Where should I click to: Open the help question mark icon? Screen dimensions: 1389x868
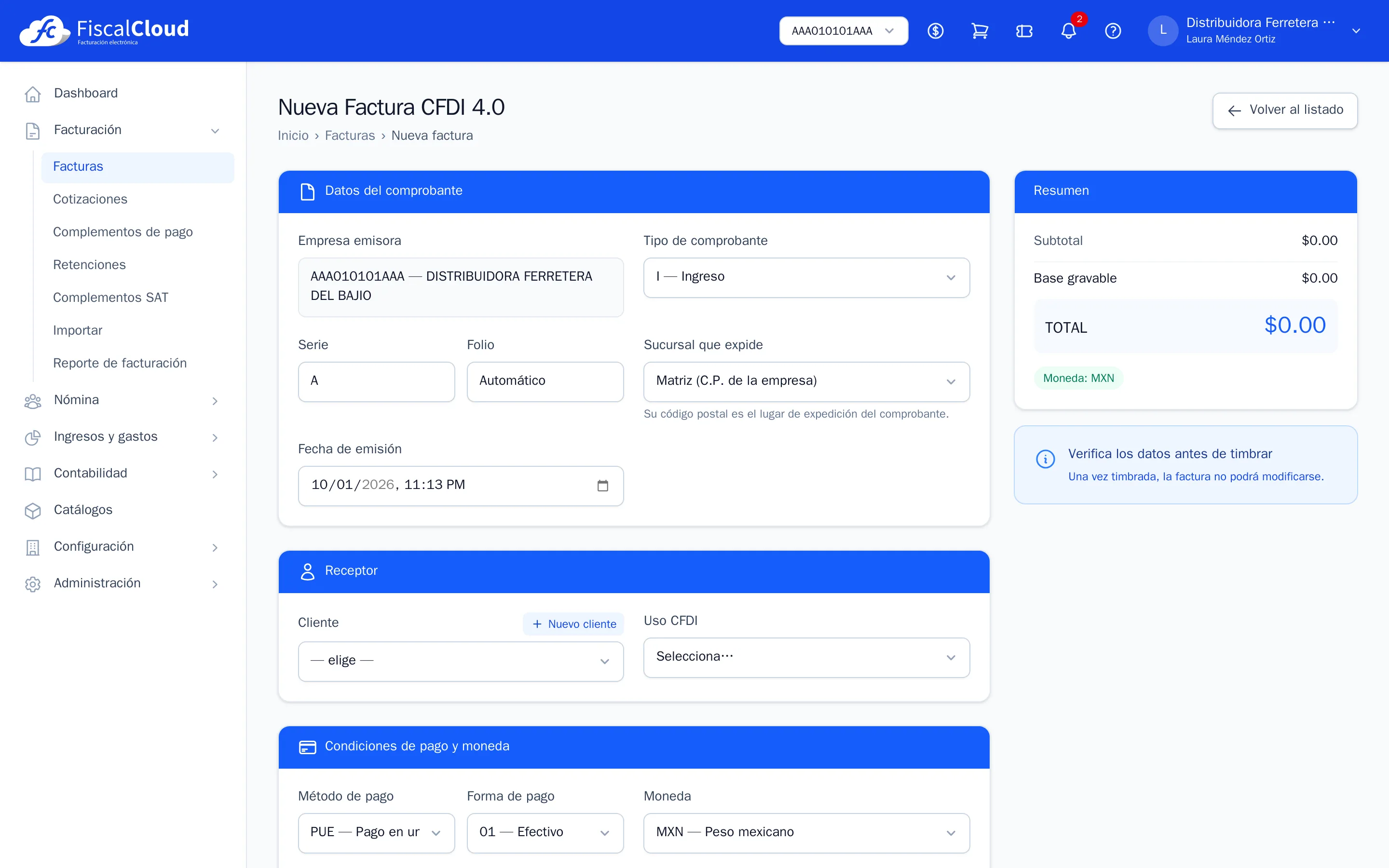click(1113, 31)
